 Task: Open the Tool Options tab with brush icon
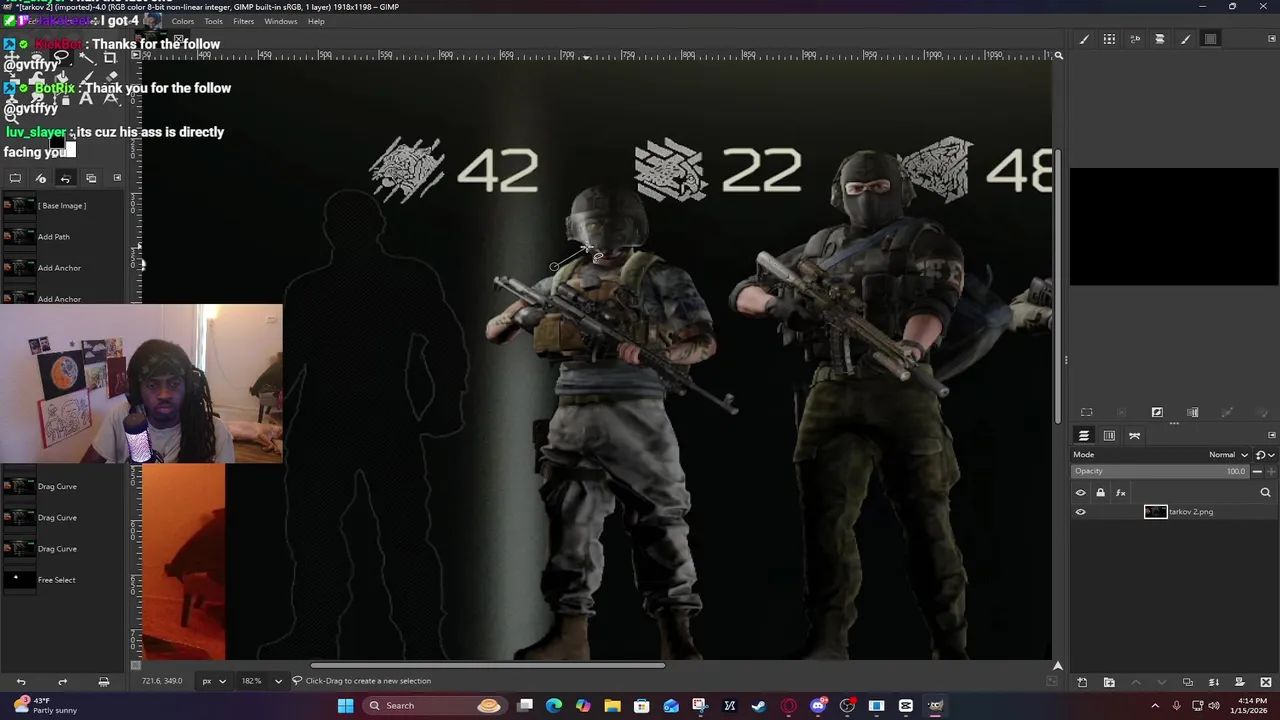click(1084, 39)
